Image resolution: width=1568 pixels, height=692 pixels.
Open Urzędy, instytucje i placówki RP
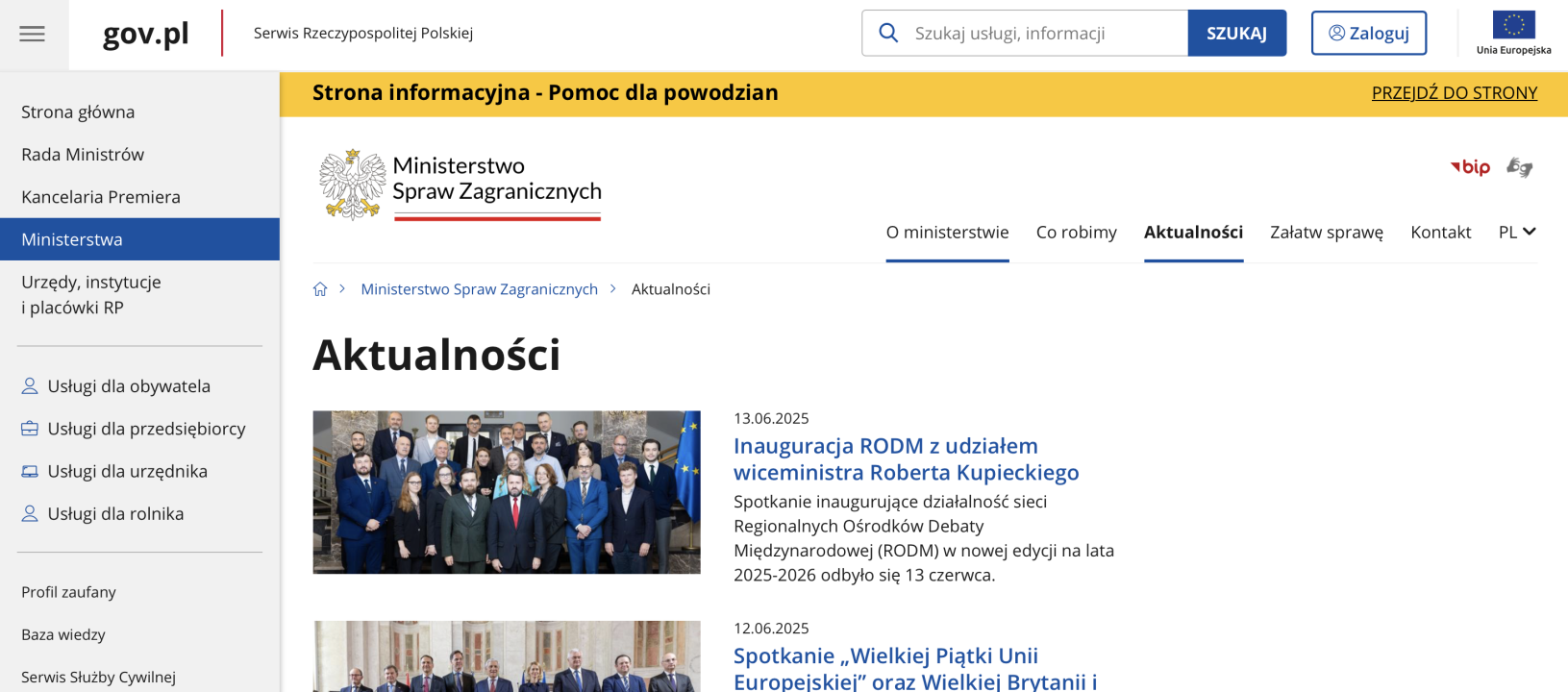point(91,295)
